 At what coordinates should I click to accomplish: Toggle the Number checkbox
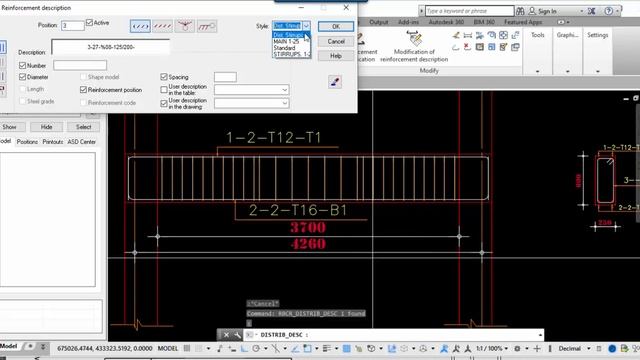click(x=22, y=65)
